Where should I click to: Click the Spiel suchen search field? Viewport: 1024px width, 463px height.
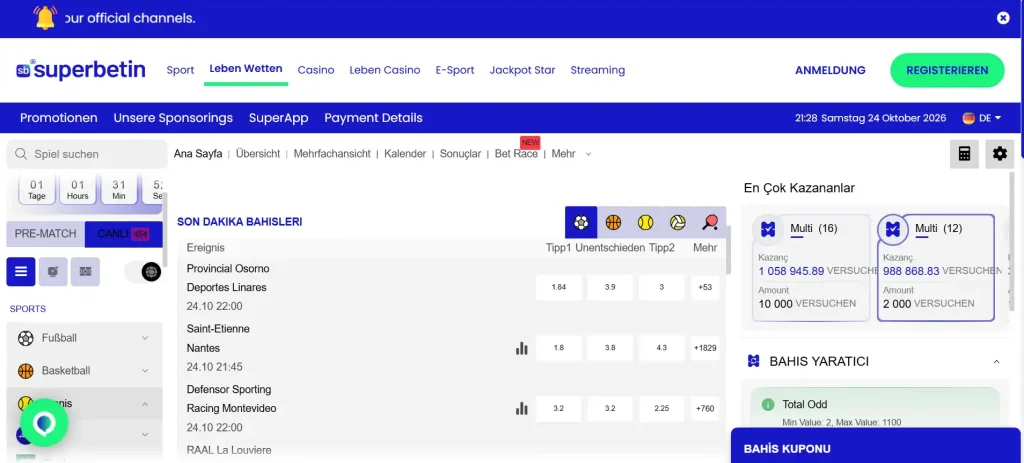(86, 154)
